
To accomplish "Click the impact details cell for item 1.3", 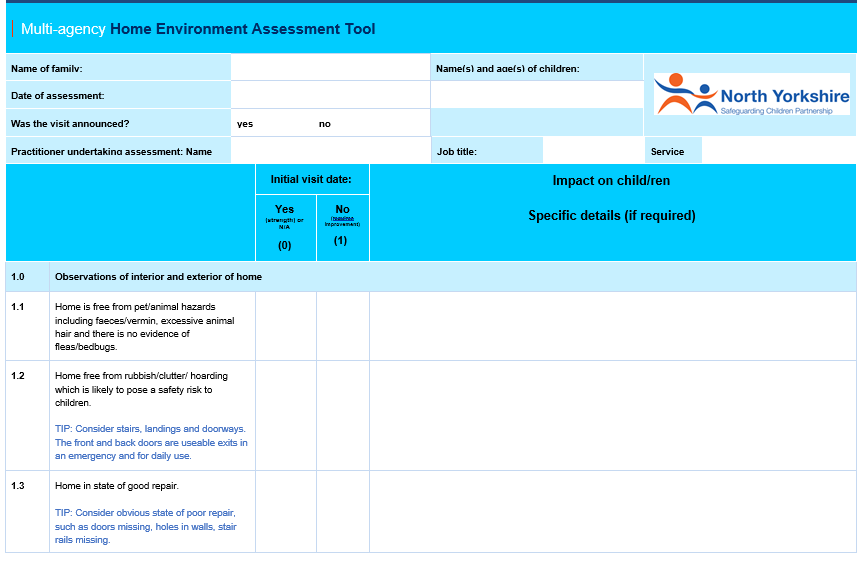I will click(x=612, y=511).
